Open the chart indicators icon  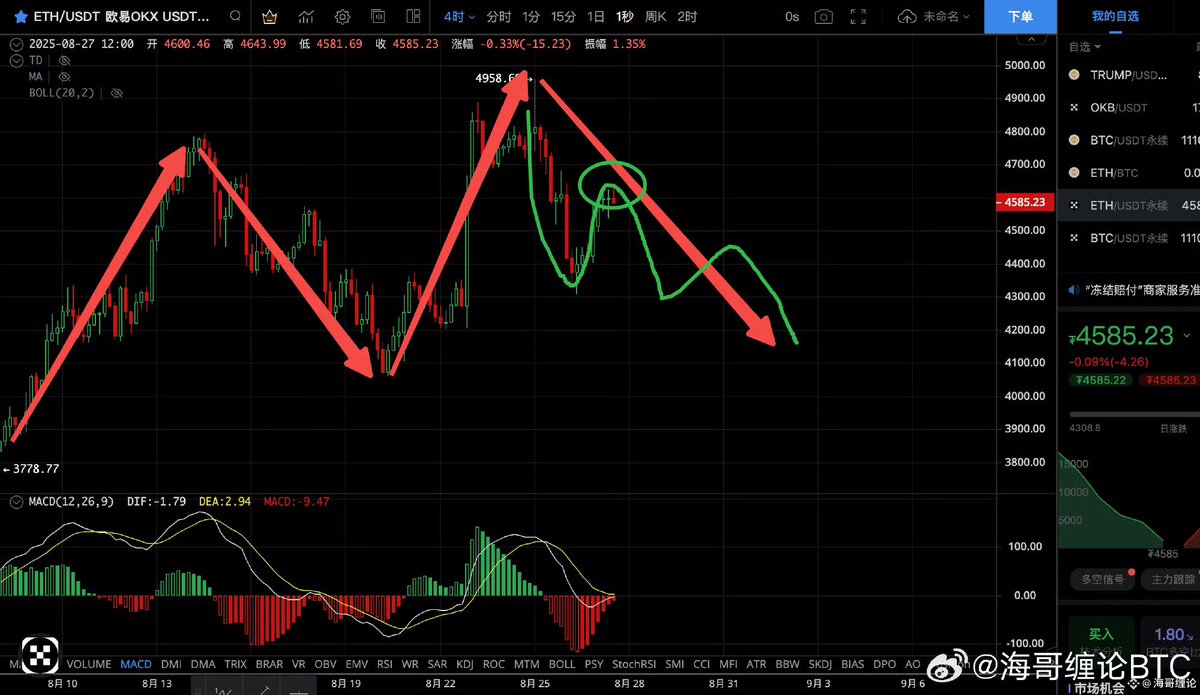point(306,17)
